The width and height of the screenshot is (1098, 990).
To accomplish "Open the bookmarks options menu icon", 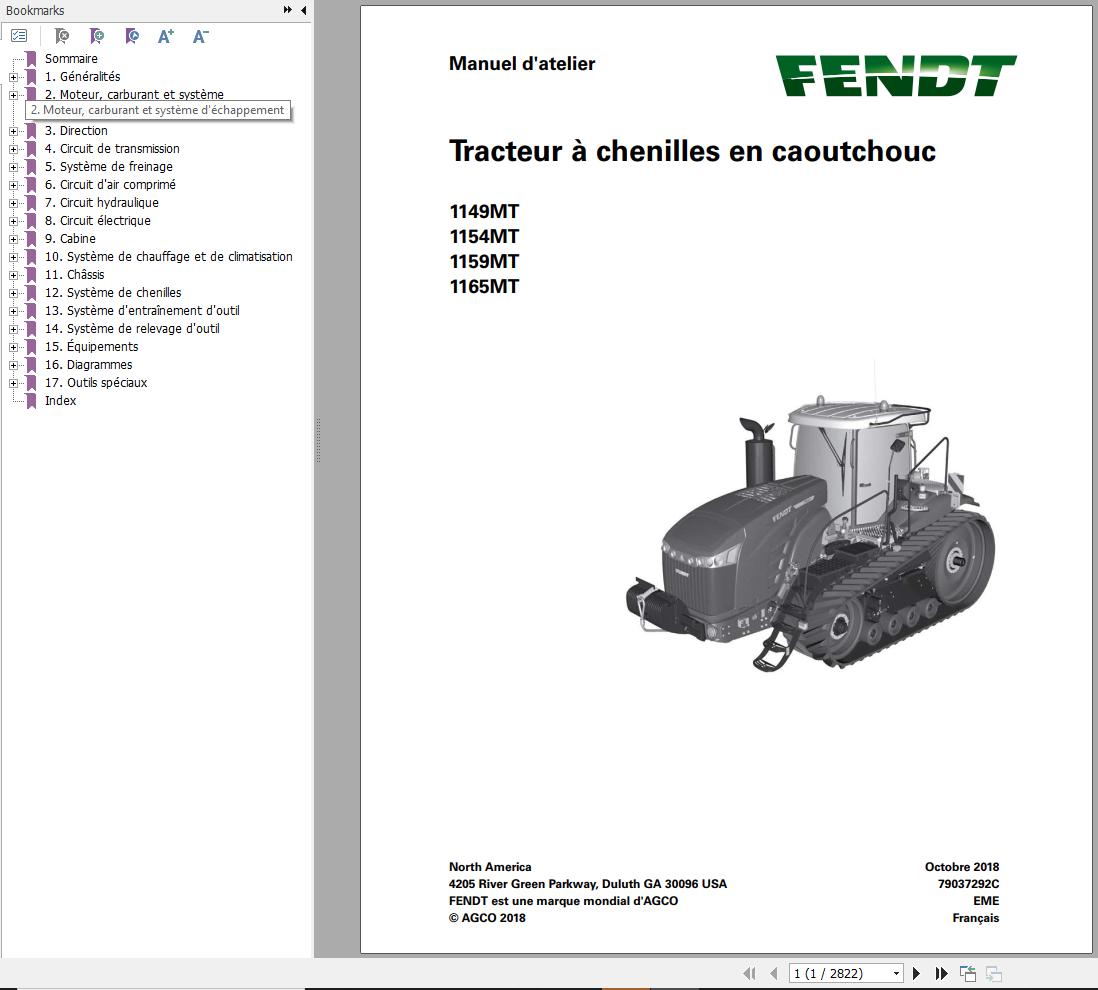I will tap(20, 36).
